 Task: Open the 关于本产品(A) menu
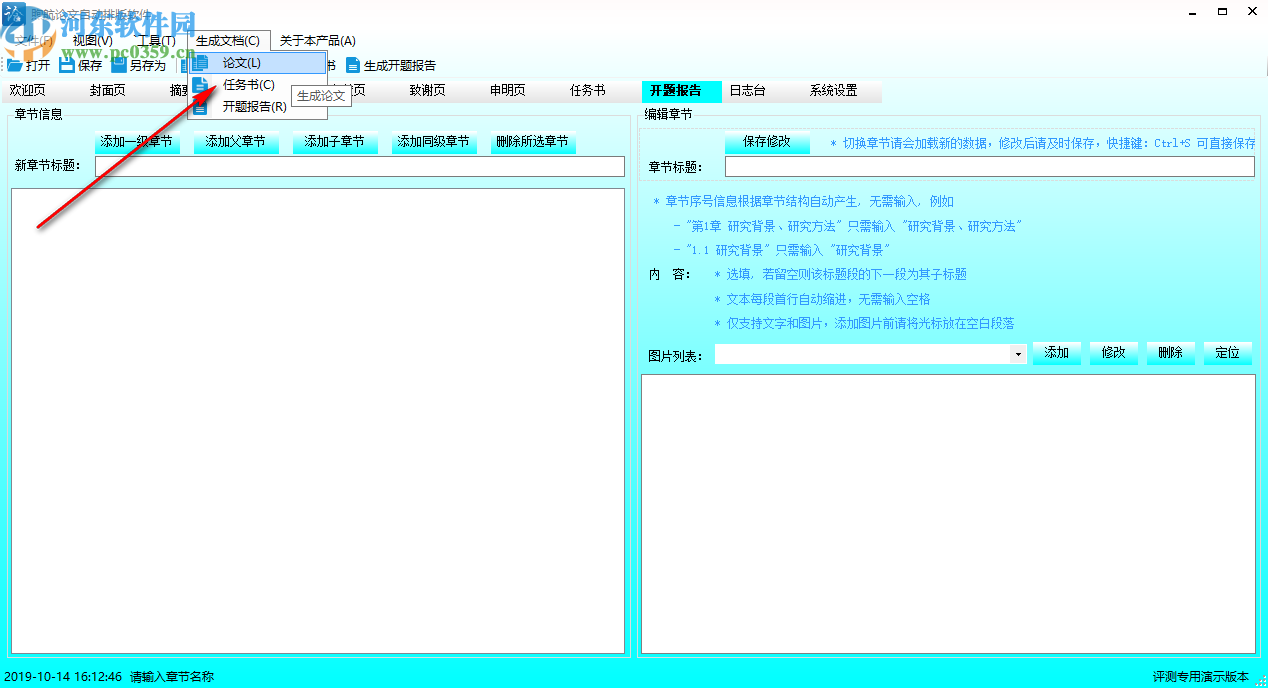[x=317, y=41]
